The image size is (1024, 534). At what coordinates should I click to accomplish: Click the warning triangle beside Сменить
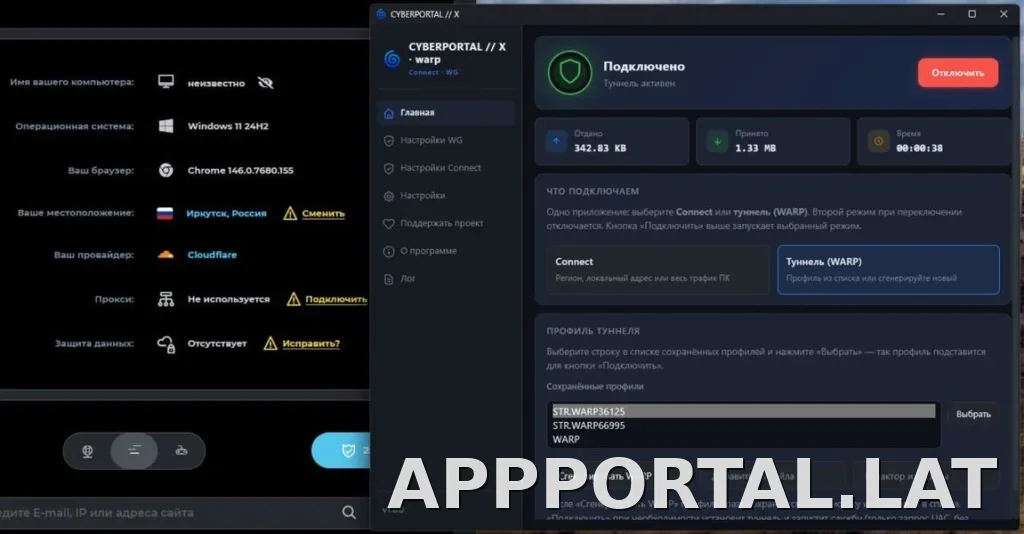point(290,213)
